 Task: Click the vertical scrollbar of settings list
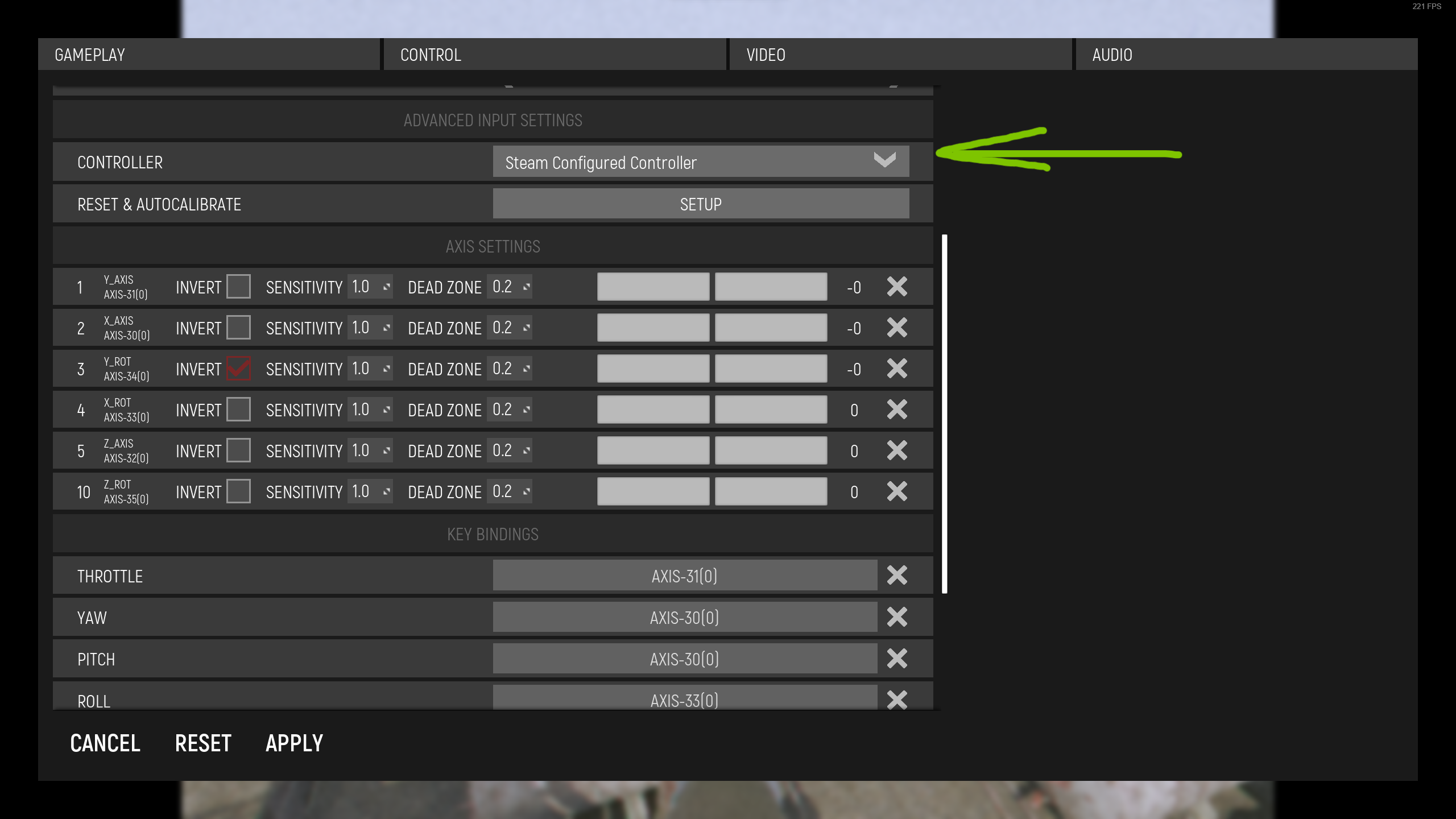[x=945, y=413]
